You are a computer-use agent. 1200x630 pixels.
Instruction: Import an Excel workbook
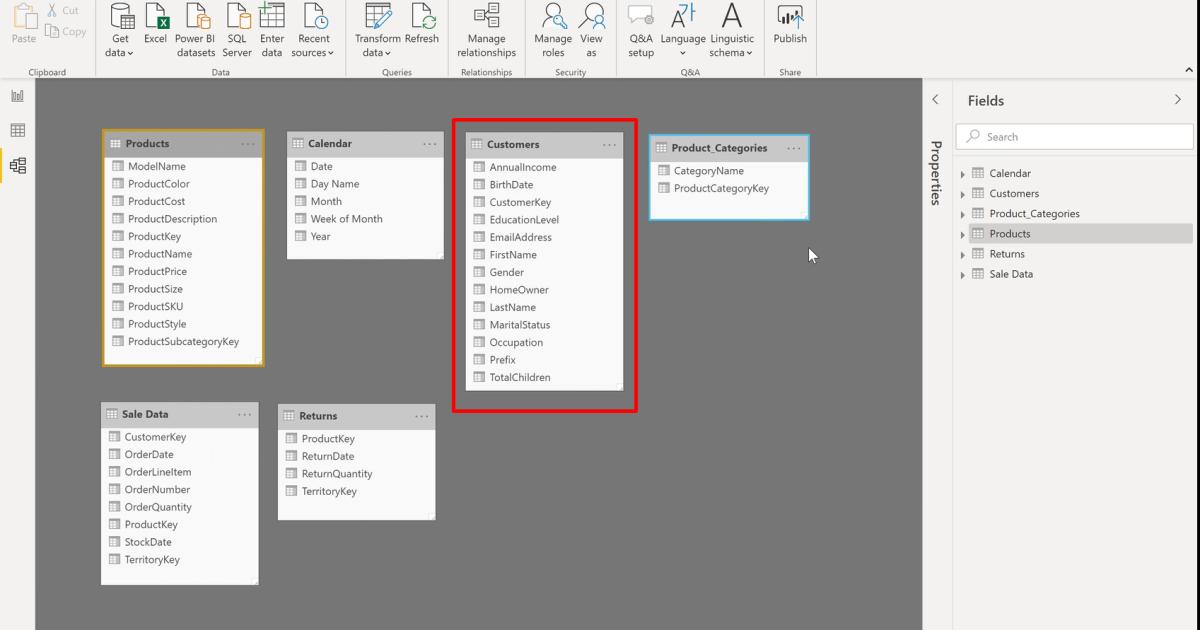pyautogui.click(x=155, y=30)
